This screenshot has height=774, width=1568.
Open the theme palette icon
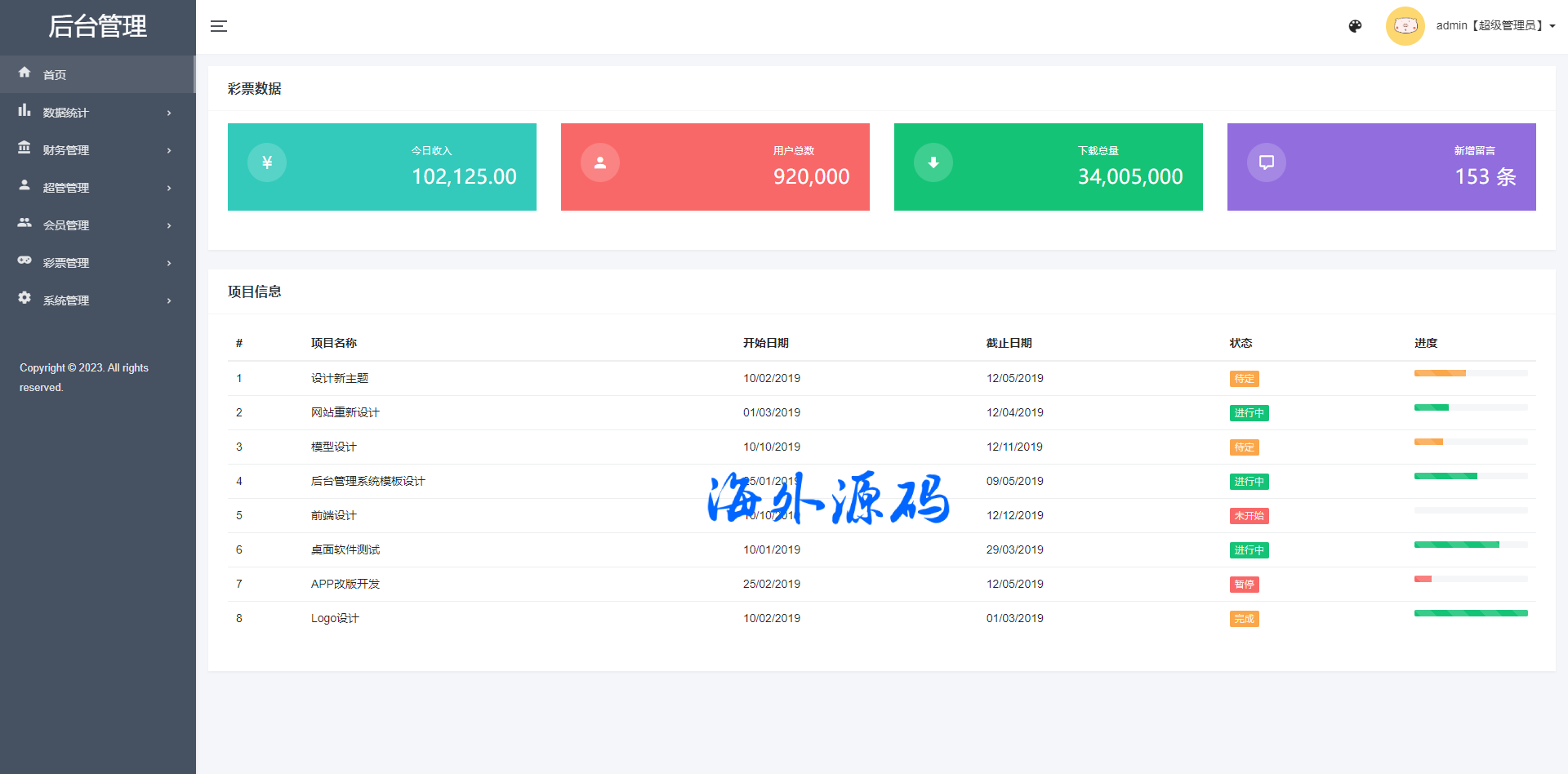pos(1355,26)
